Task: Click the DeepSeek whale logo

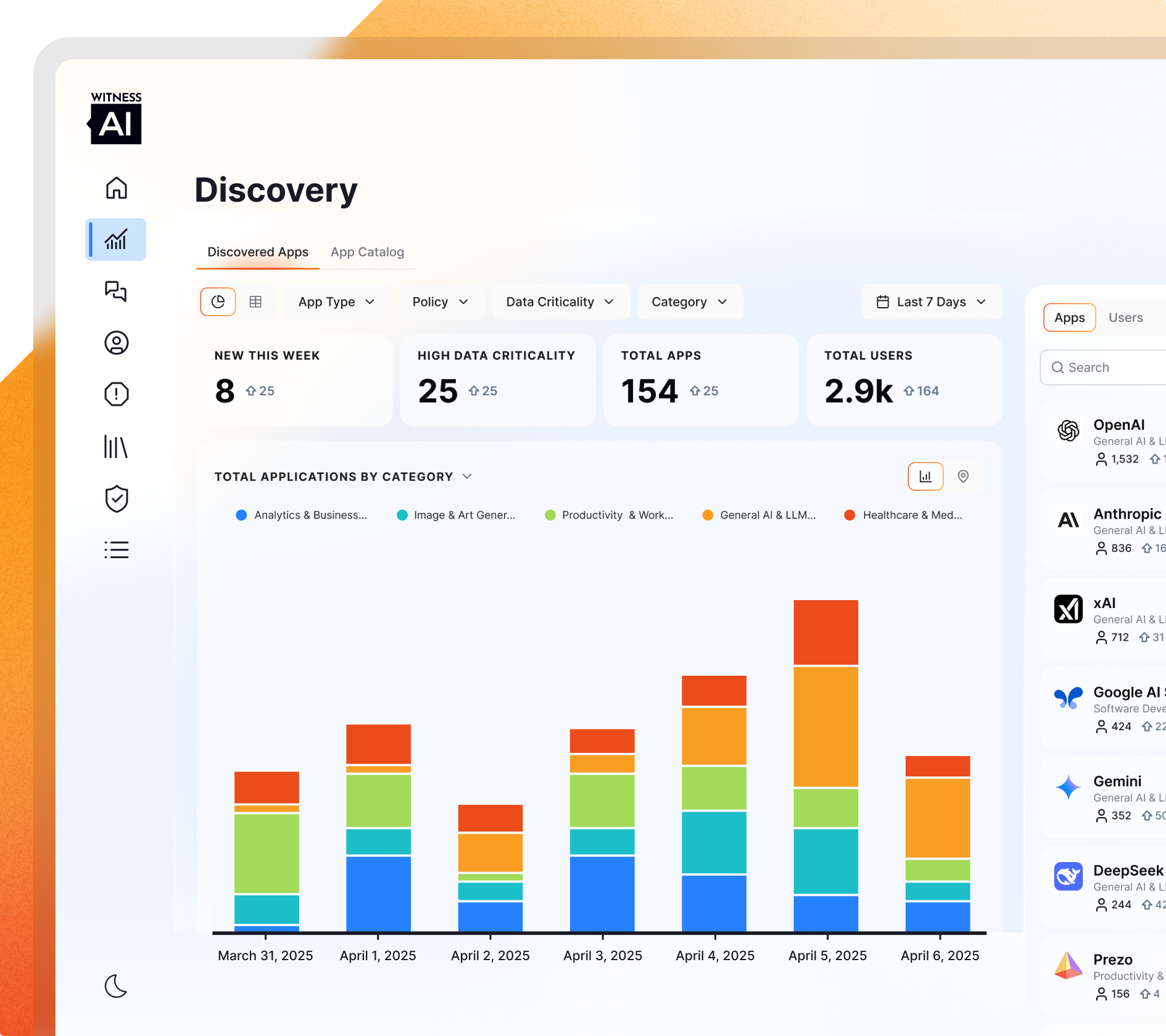Action: (x=1069, y=876)
